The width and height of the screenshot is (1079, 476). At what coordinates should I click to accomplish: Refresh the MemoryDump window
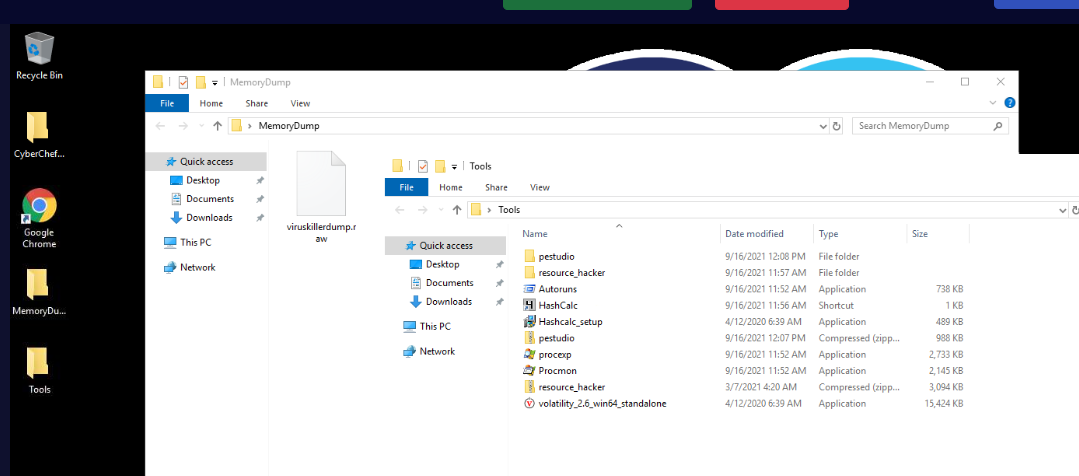point(837,126)
